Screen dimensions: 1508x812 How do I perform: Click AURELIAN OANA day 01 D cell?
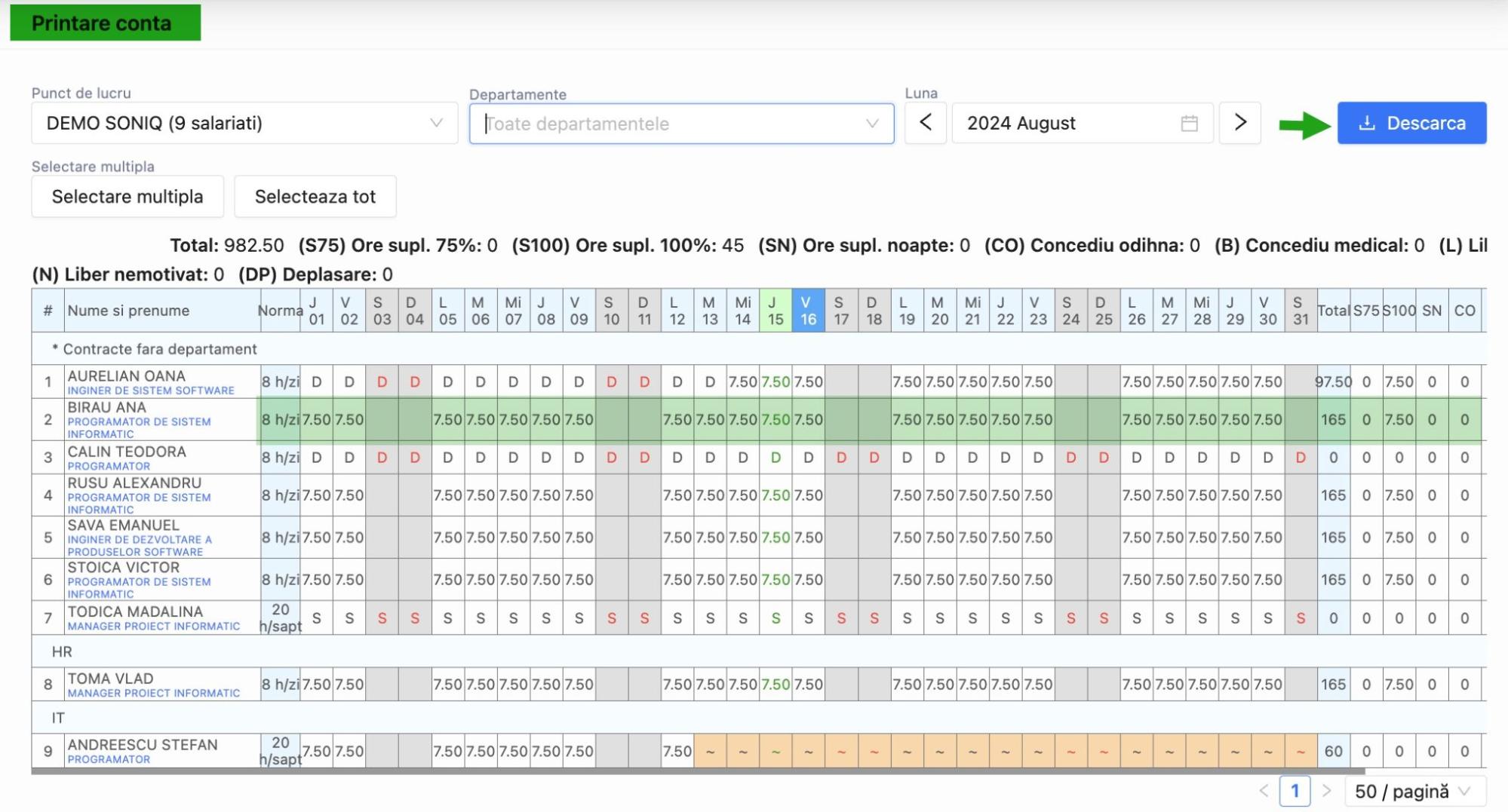click(316, 381)
